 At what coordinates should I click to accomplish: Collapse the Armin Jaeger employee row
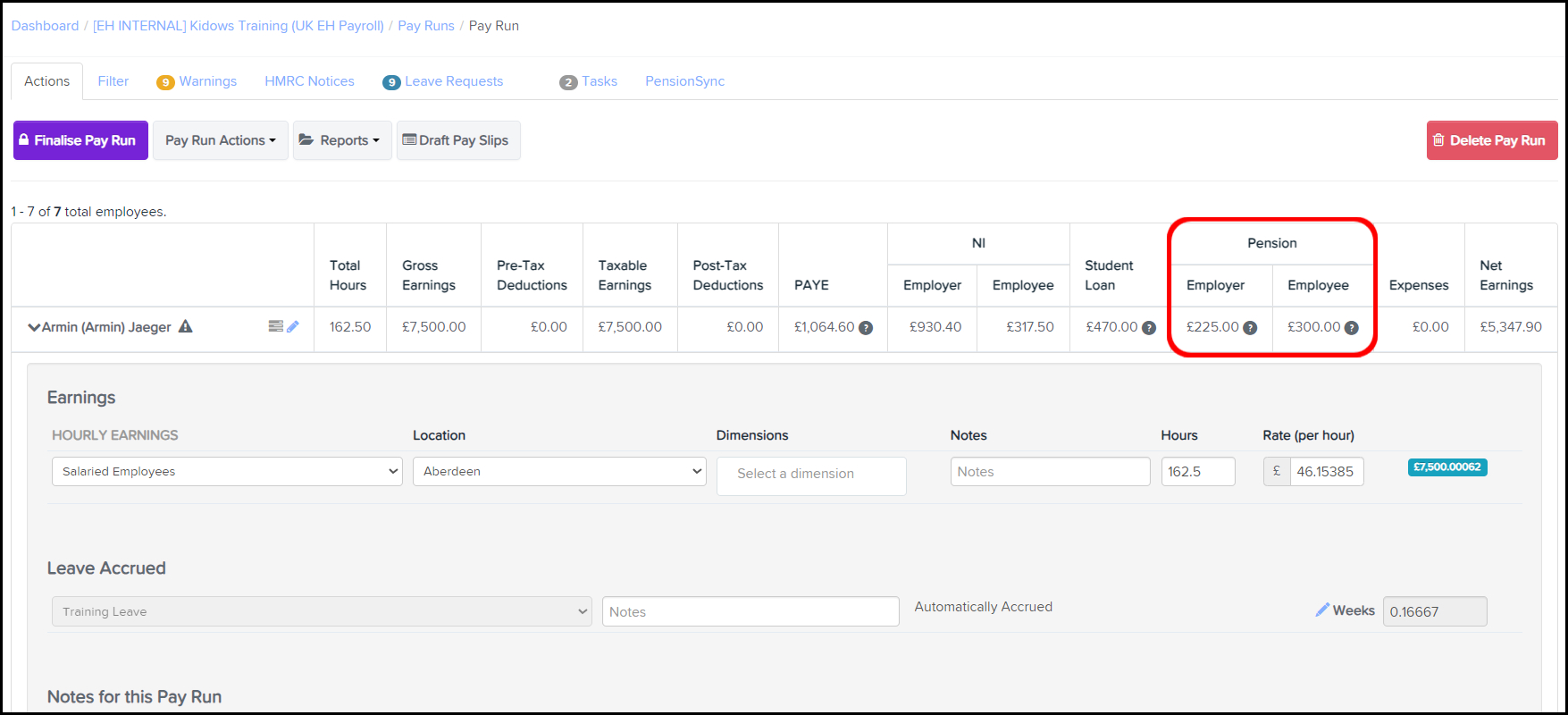34,327
